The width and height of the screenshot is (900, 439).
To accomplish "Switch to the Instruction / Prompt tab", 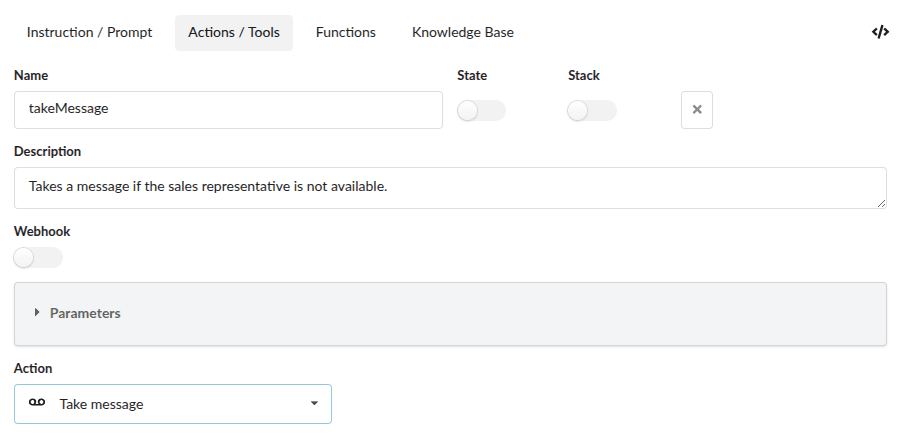I will click(x=89, y=32).
